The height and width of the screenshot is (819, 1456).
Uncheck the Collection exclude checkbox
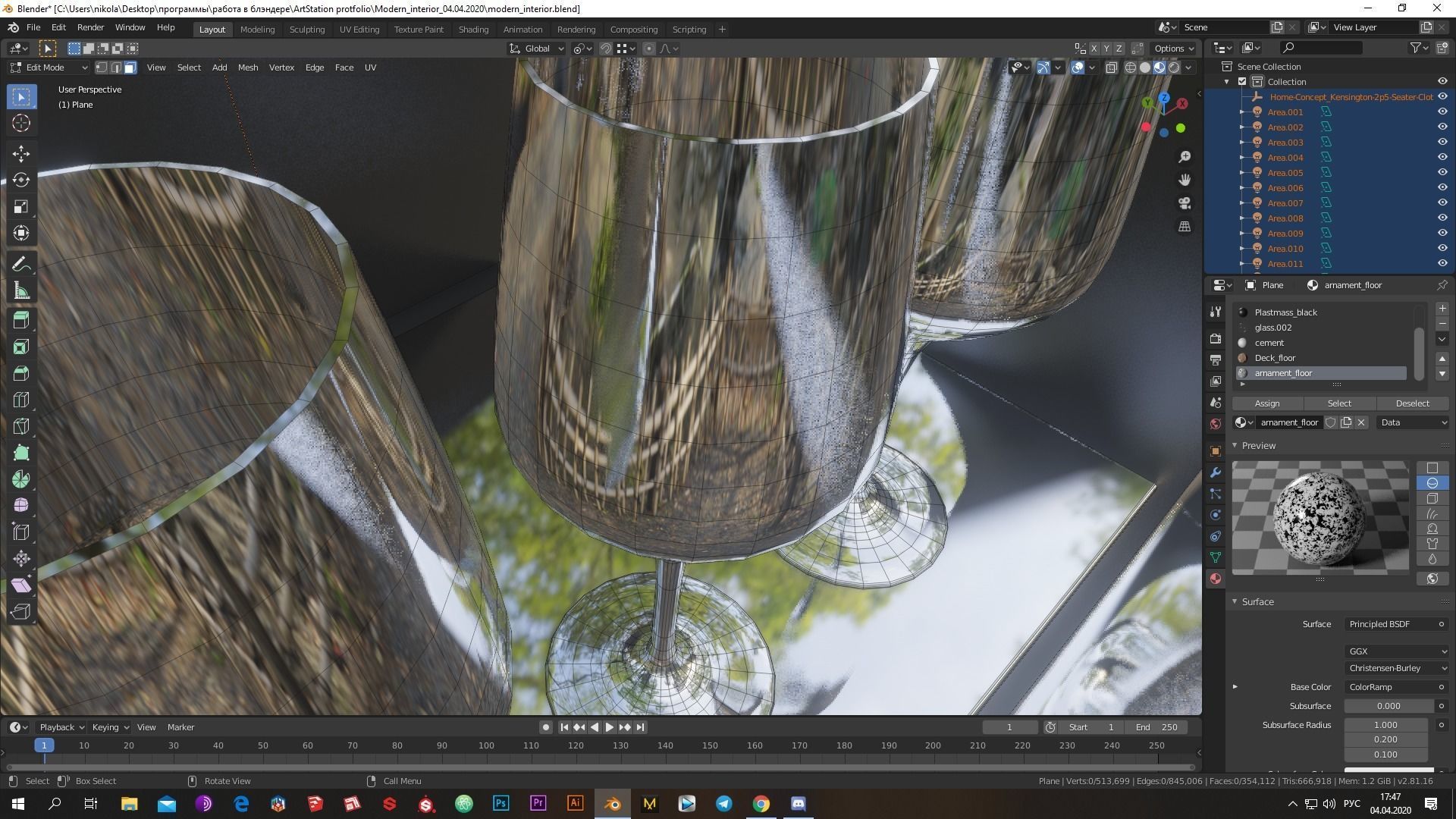[1242, 81]
